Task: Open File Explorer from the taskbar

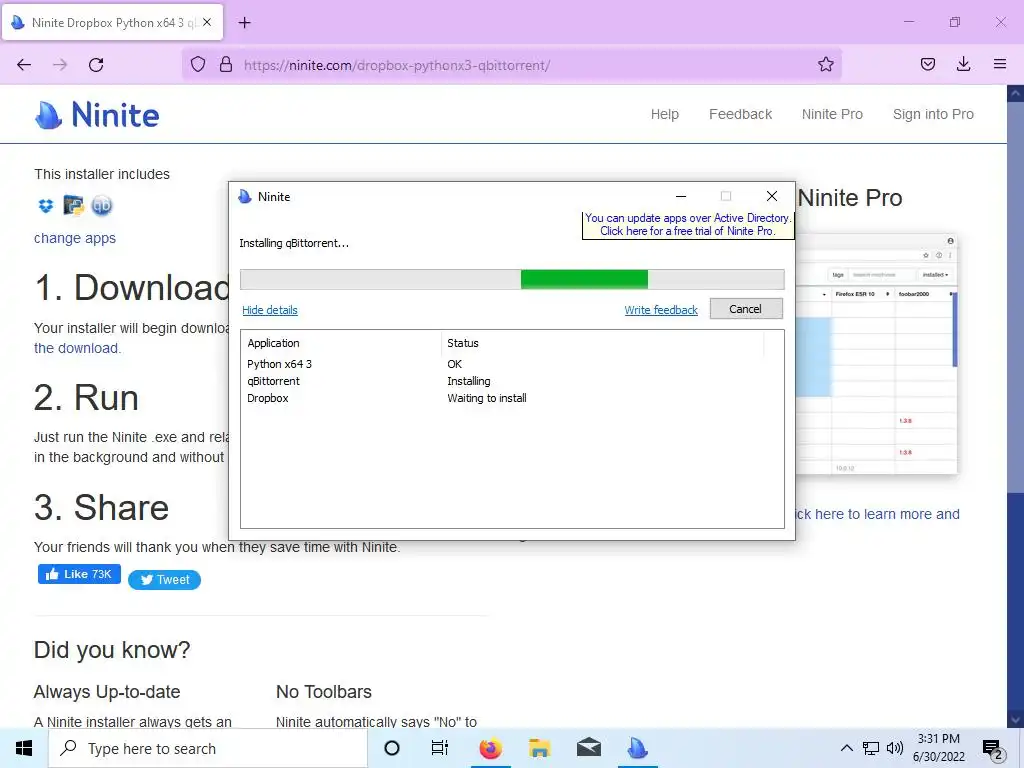Action: coord(539,748)
